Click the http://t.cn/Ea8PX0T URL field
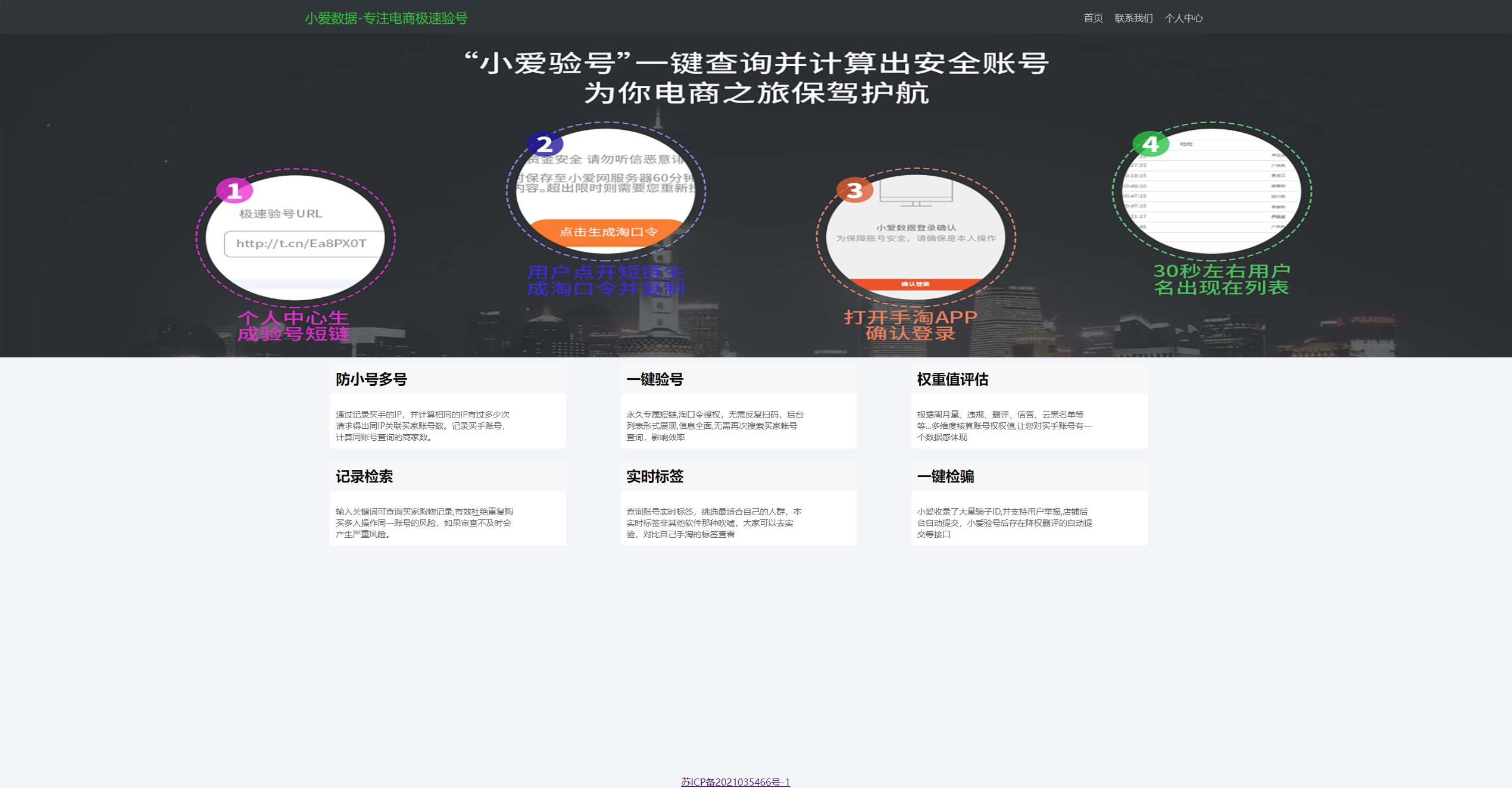 304,244
